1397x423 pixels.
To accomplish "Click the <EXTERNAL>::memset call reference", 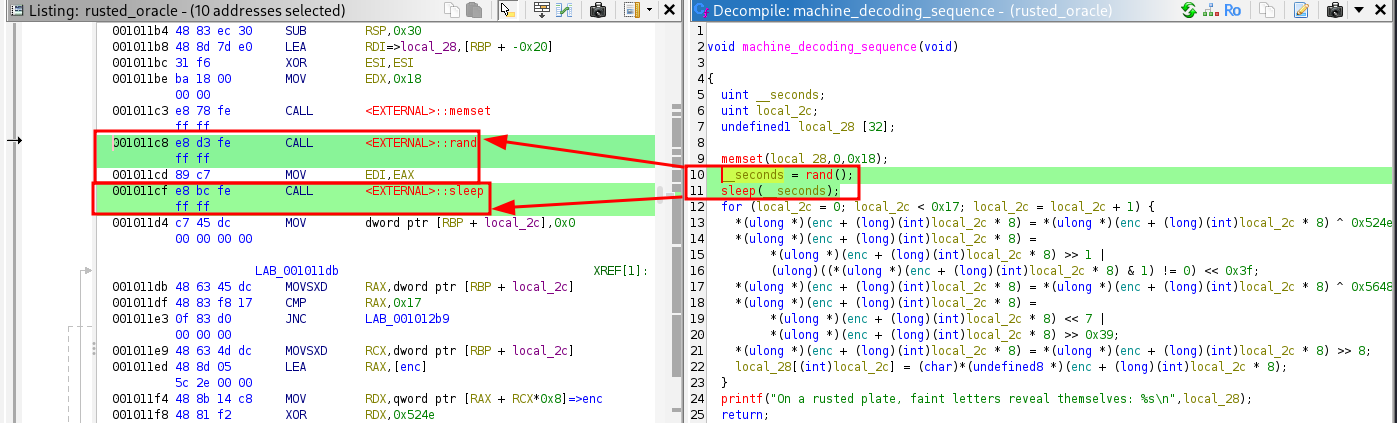I will pyautogui.click(x=428, y=110).
